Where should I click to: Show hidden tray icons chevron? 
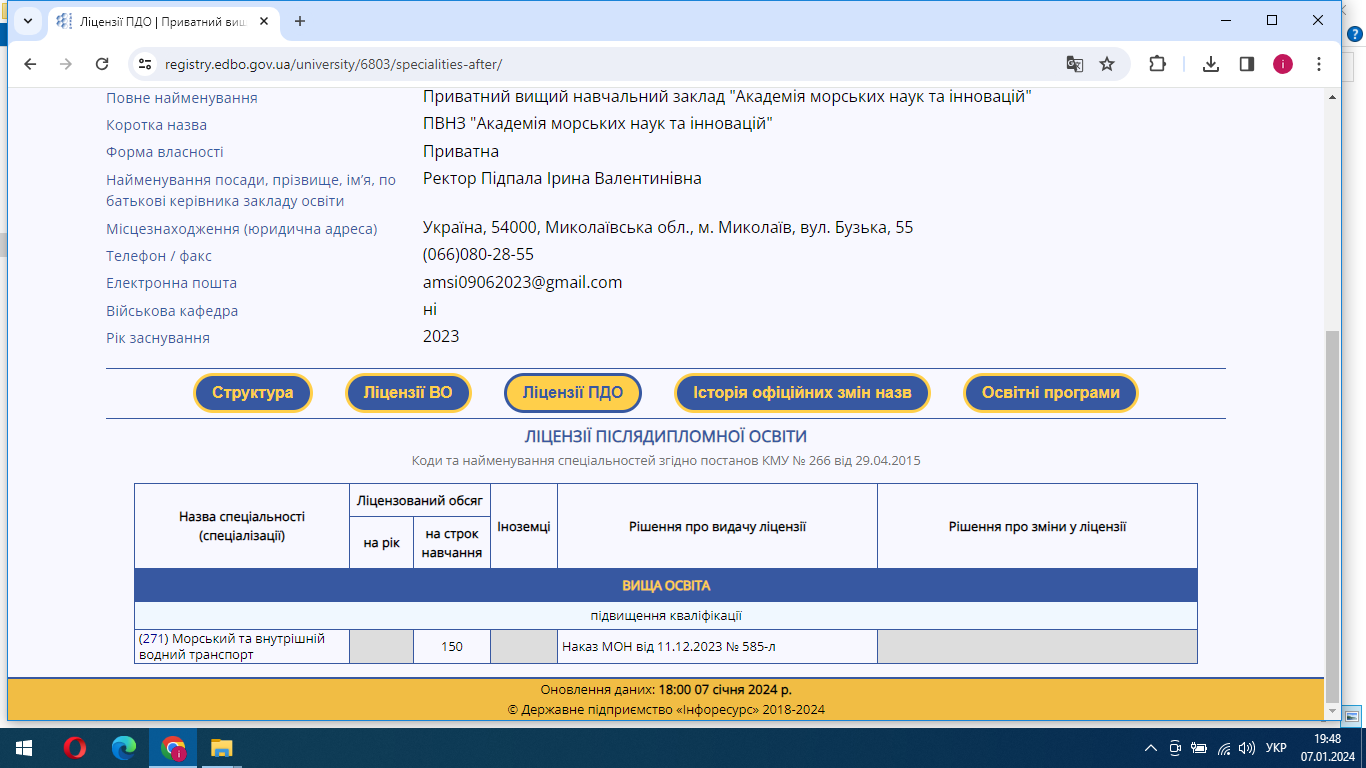[x=1151, y=748]
